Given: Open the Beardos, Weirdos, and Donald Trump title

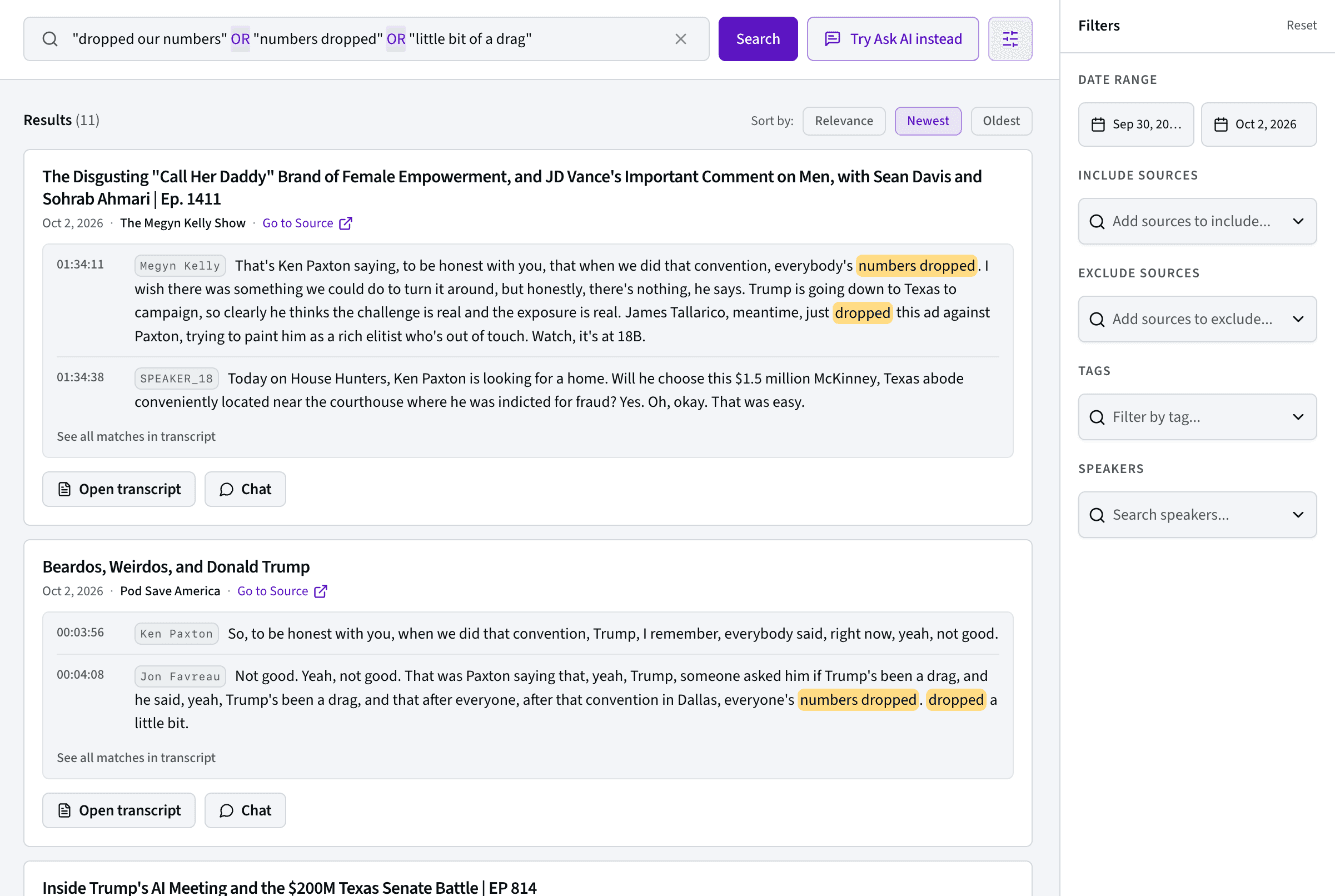Looking at the screenshot, I should (176, 567).
